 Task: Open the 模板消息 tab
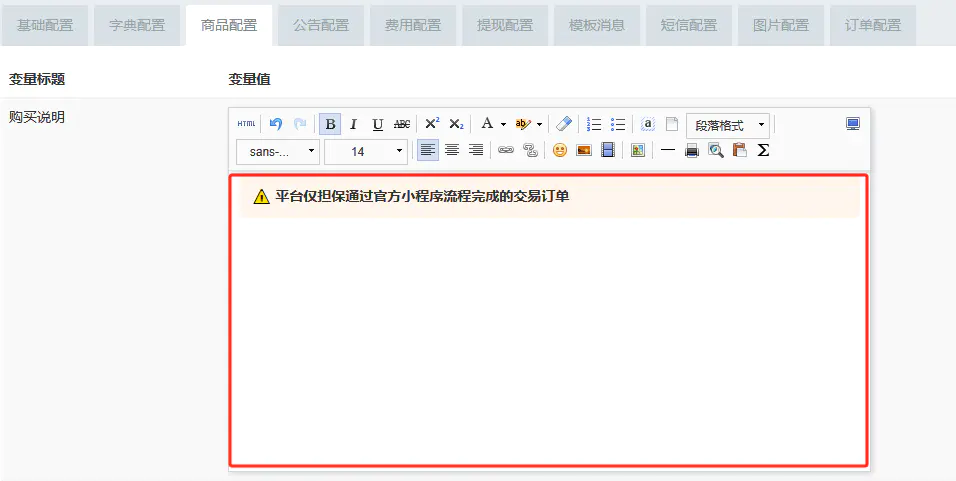[x=597, y=26]
